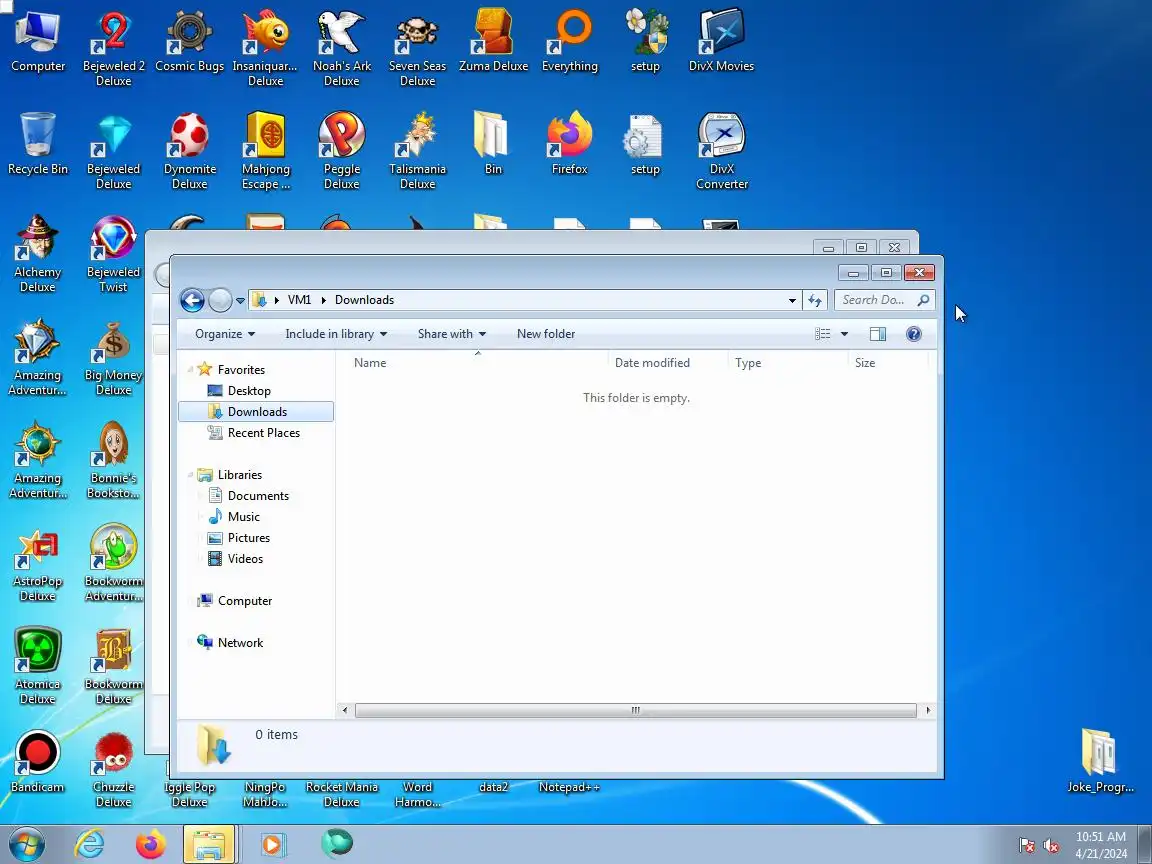The width and height of the screenshot is (1152, 864).
Task: Open the Share with menu
Action: coord(452,334)
